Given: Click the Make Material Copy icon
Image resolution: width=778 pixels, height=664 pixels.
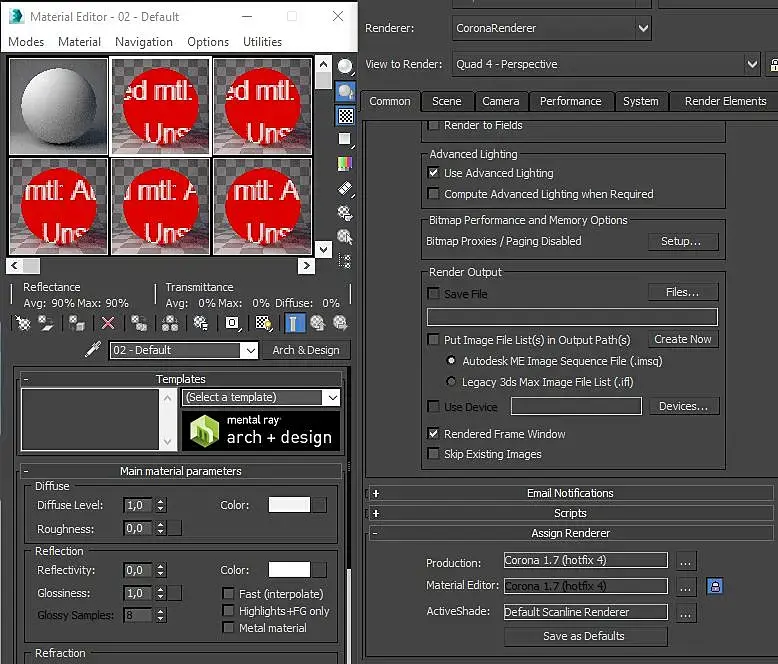Looking at the screenshot, I should [x=139, y=324].
